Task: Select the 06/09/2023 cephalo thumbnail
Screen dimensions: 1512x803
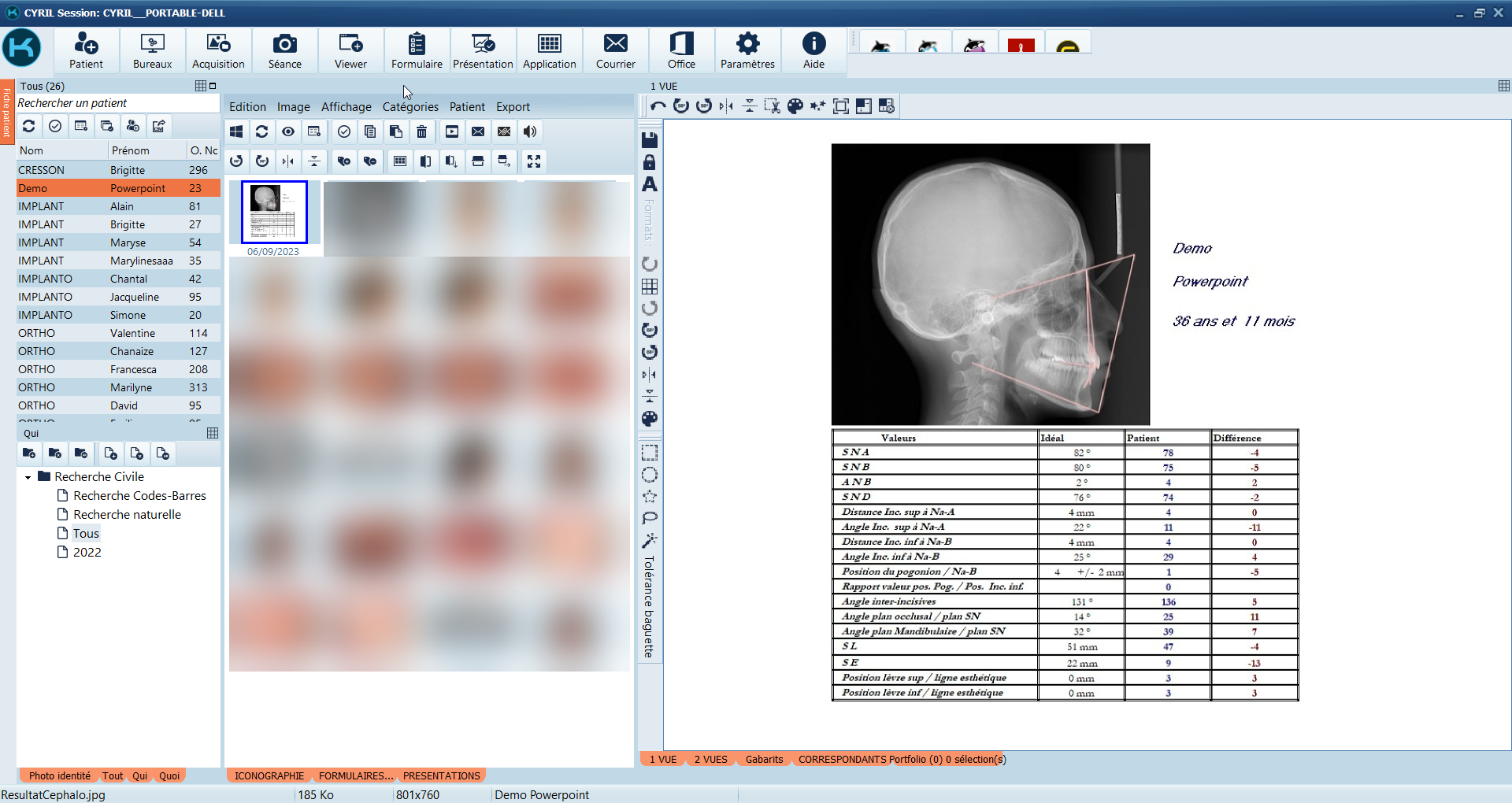Action: tap(274, 211)
